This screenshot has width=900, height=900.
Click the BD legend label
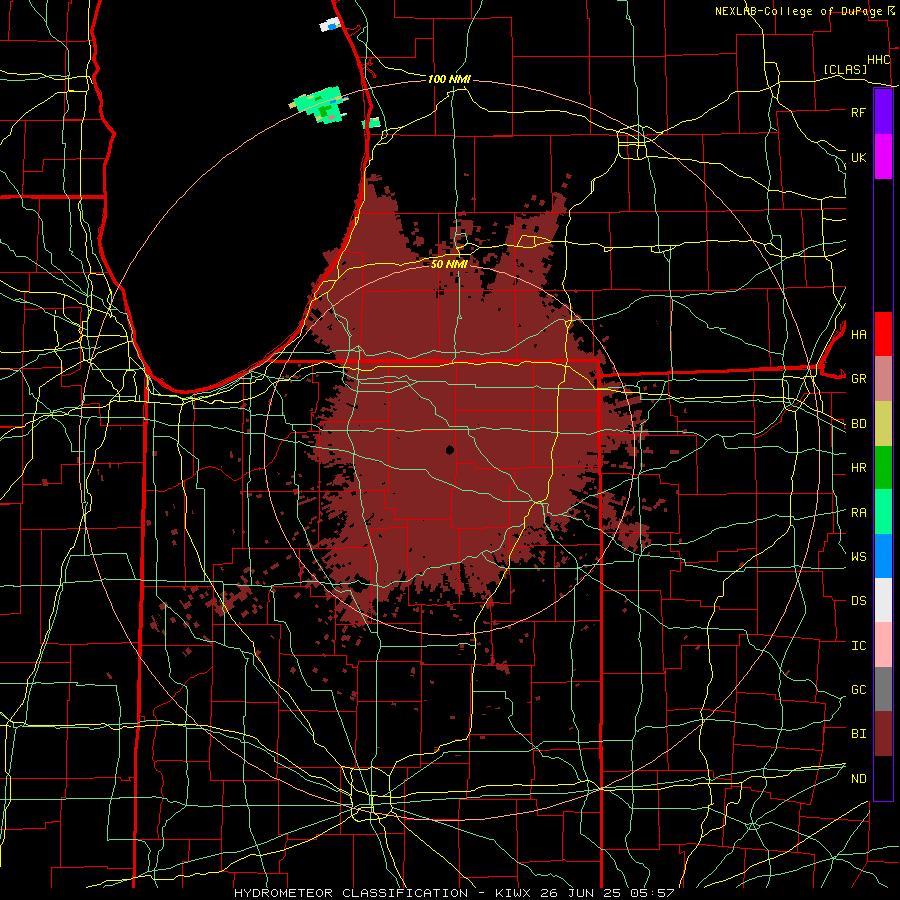[858, 424]
